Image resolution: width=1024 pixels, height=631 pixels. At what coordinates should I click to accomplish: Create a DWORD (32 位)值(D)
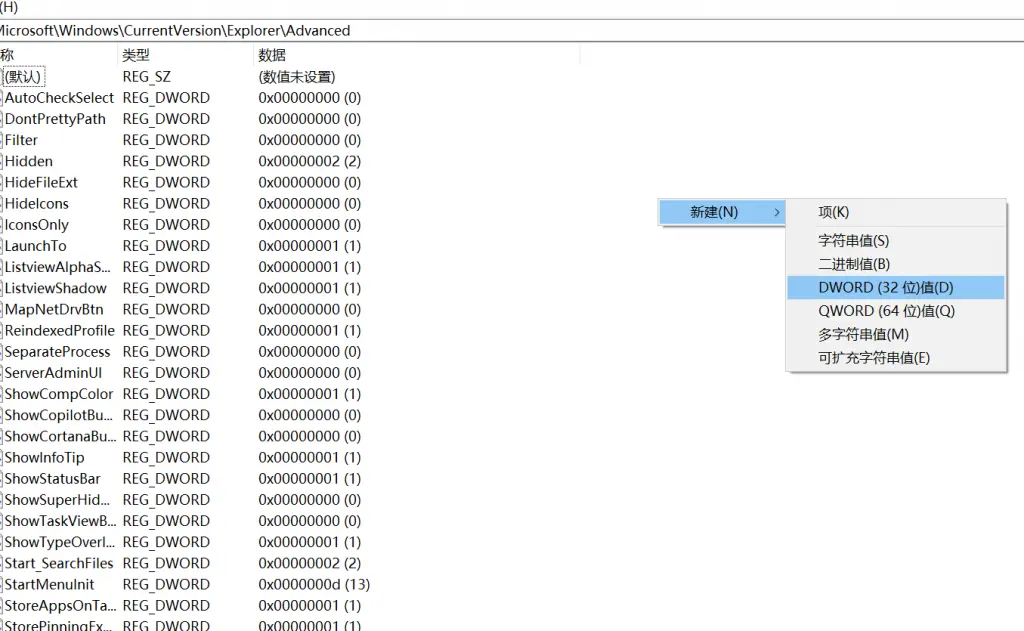895,287
